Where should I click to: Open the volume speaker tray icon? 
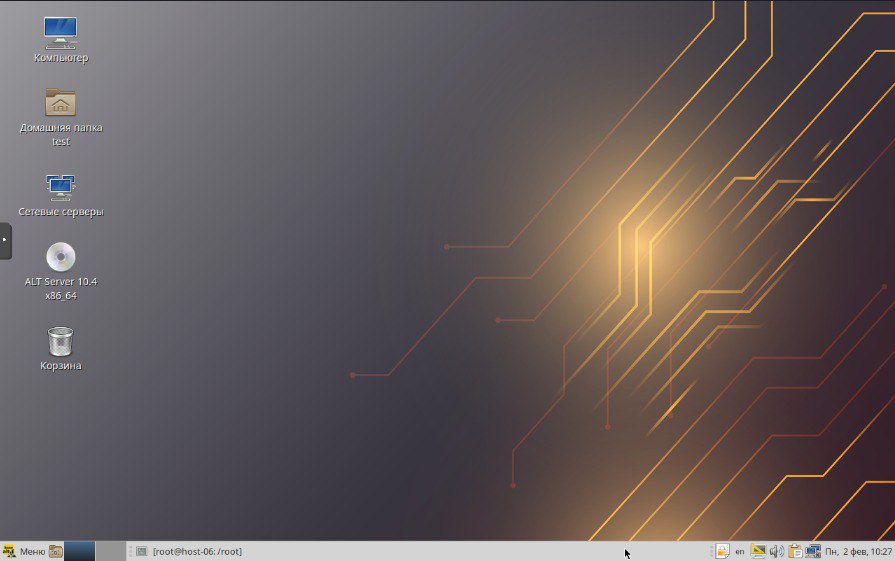(x=776, y=551)
